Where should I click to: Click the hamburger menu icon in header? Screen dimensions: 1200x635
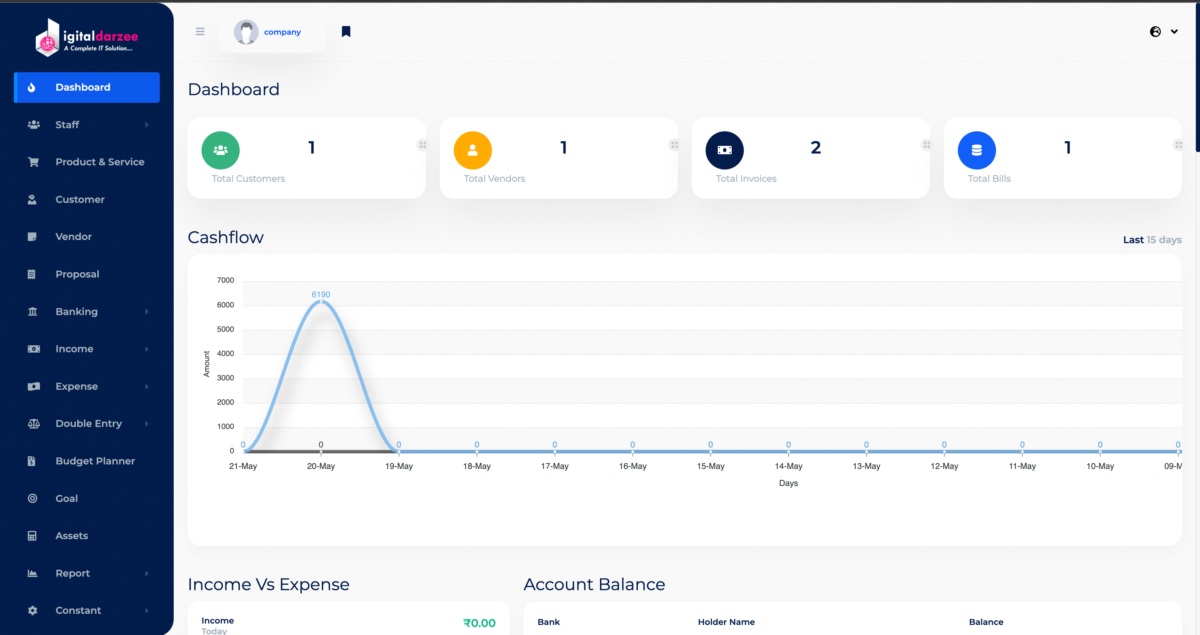pos(200,32)
